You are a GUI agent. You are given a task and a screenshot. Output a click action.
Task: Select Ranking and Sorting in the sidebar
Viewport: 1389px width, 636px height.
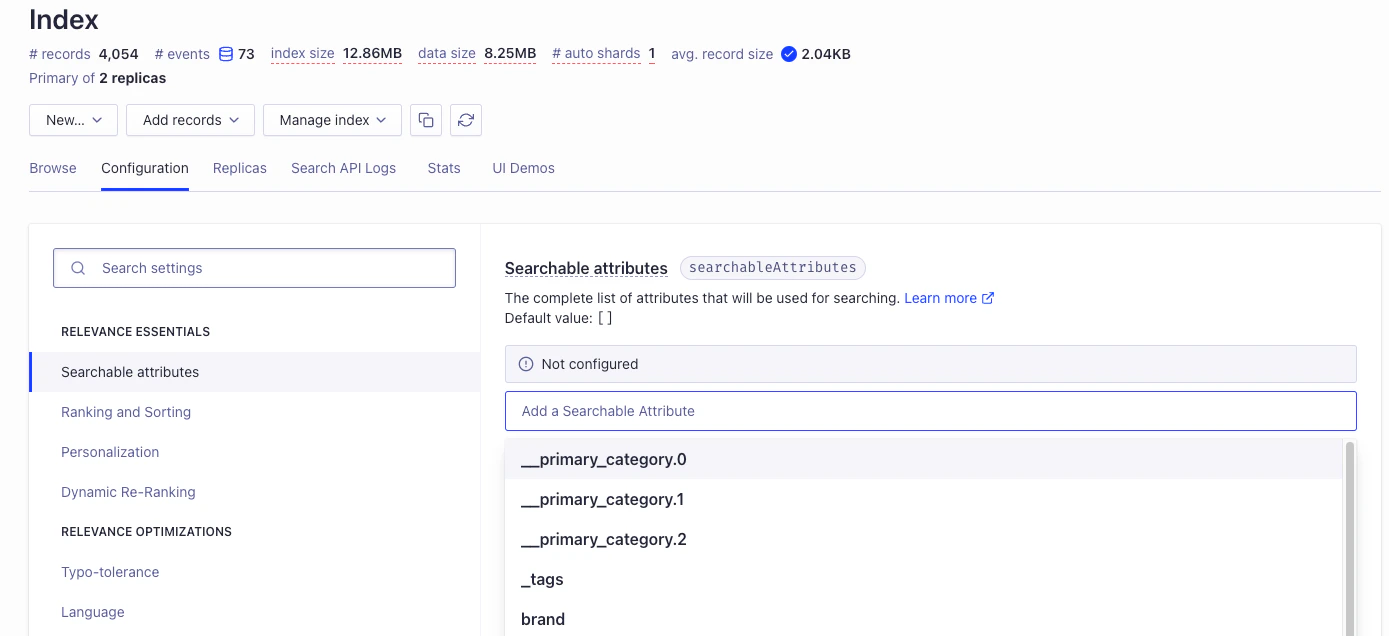126,412
